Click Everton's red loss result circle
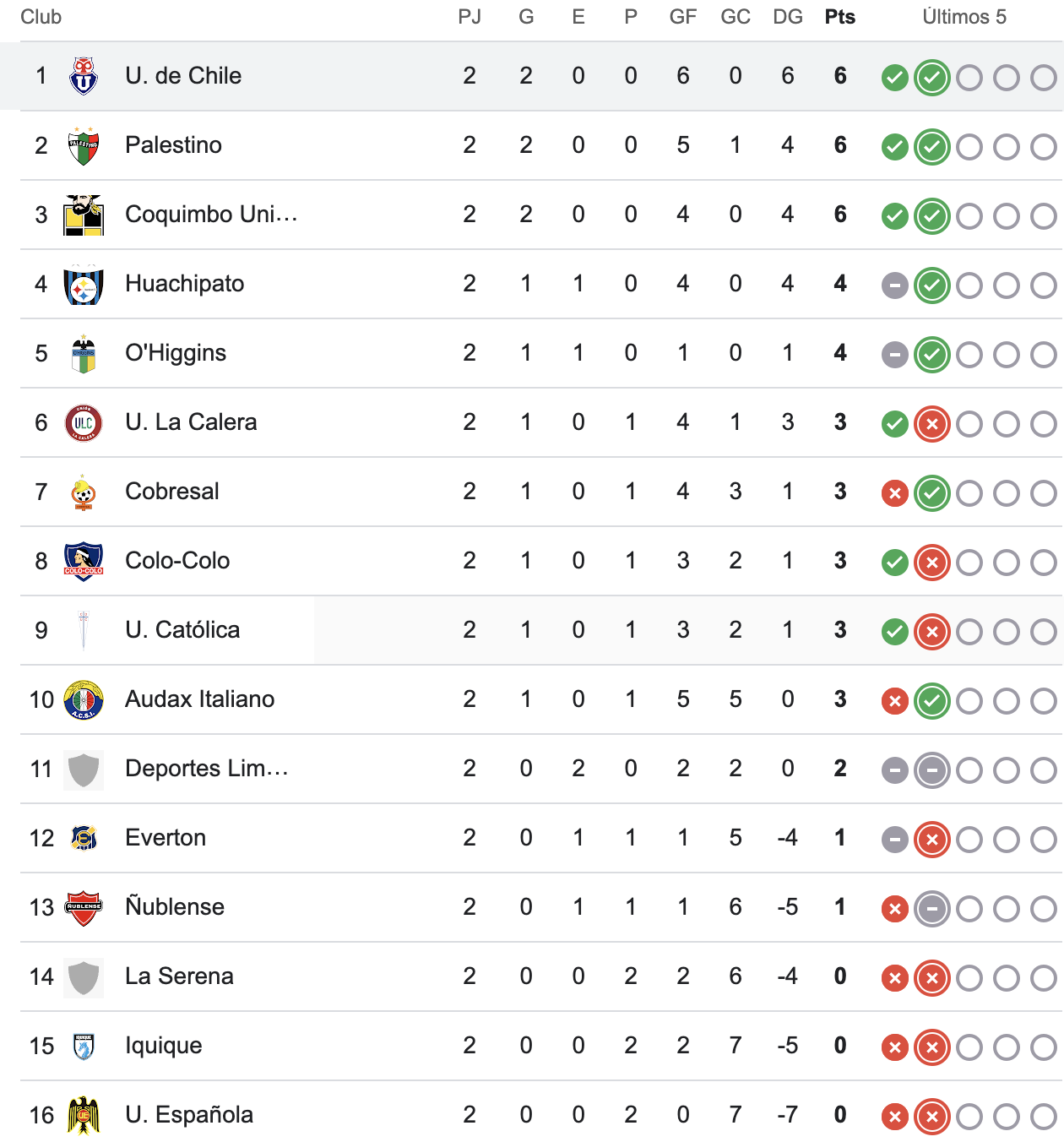The image size is (1064, 1142). click(932, 839)
